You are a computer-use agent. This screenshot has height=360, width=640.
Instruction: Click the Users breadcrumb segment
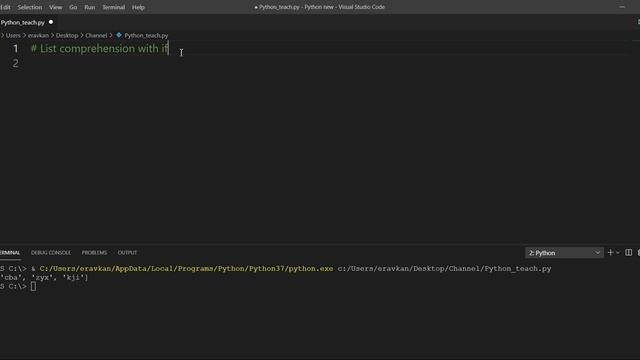[13, 36]
